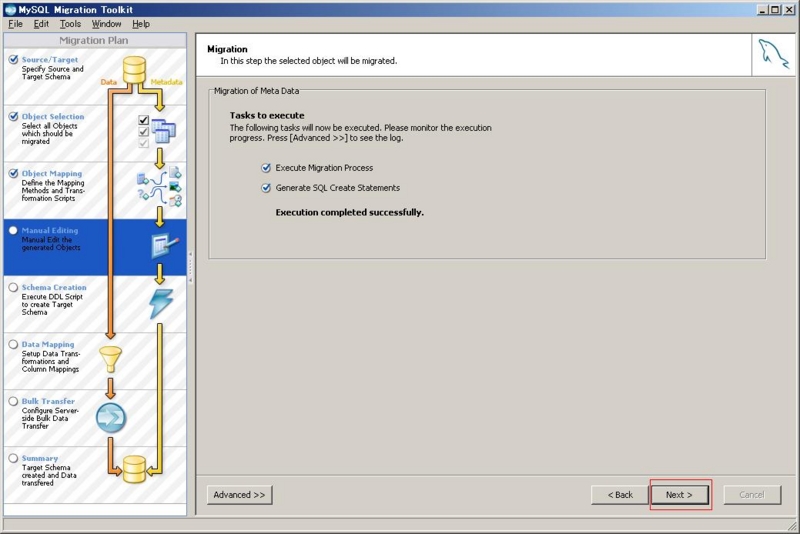Select the Manual Editing step radio
Screen dimensions: 800x534
click(x=13, y=231)
